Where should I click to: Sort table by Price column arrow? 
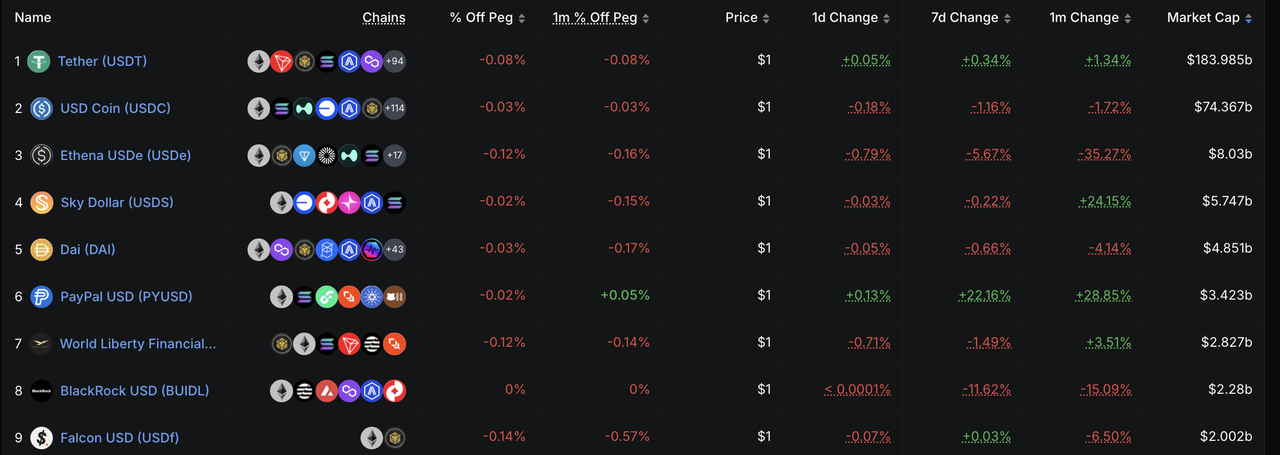tap(766, 19)
